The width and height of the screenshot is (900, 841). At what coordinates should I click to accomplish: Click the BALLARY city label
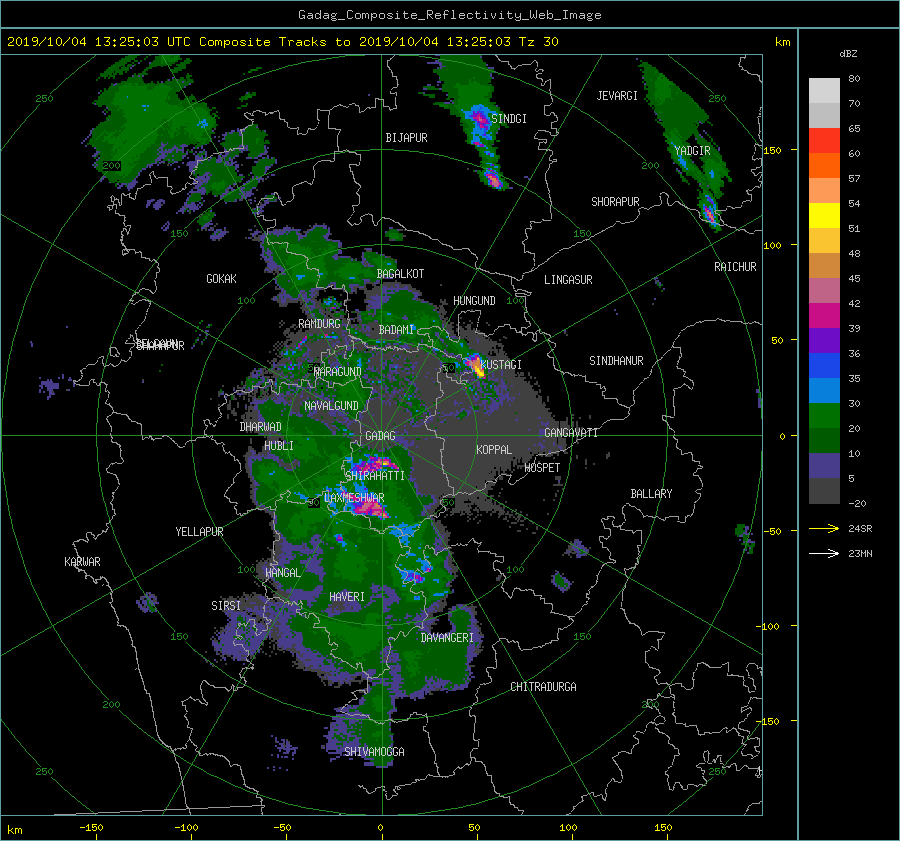pyautogui.click(x=651, y=494)
